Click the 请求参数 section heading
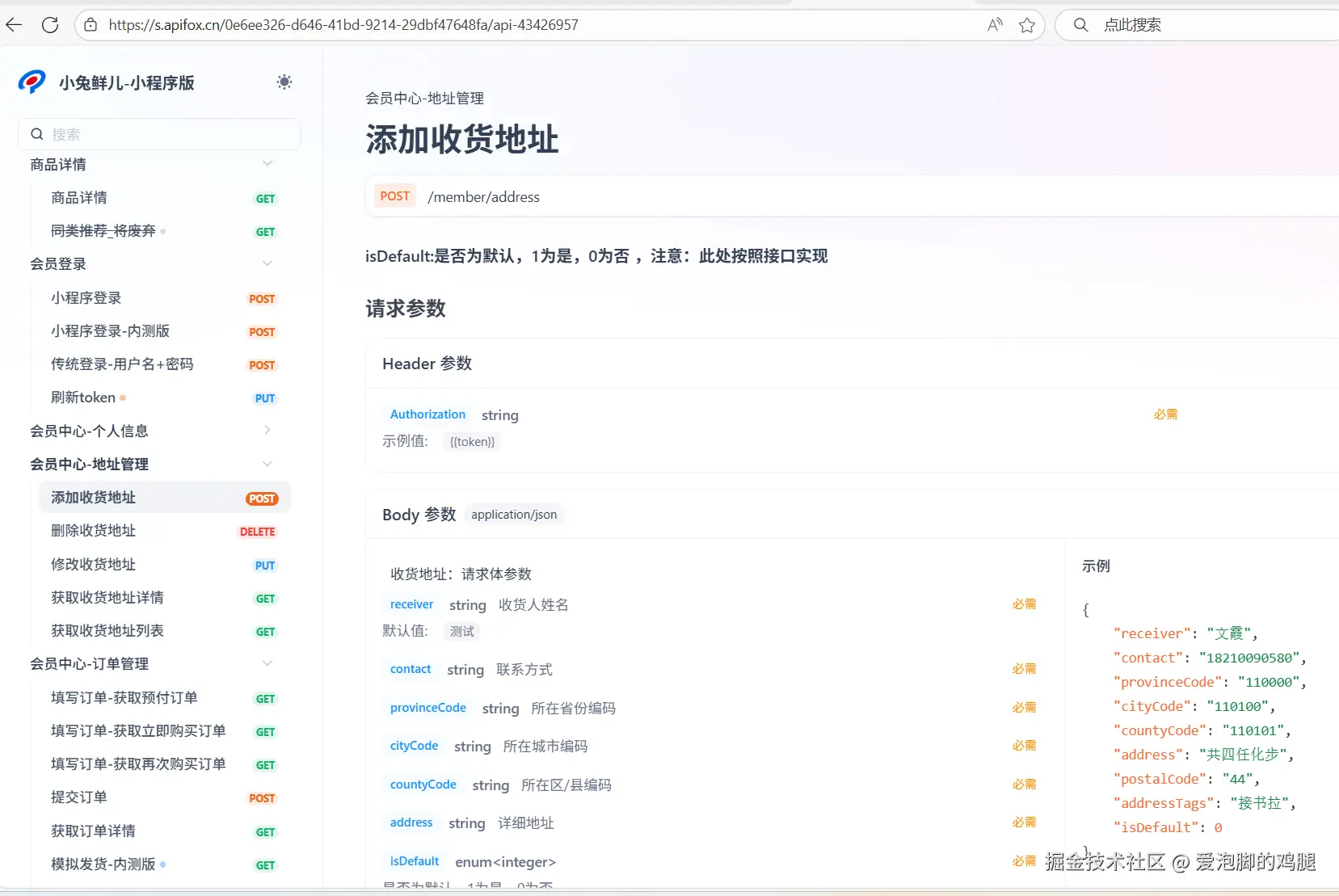 tap(406, 309)
